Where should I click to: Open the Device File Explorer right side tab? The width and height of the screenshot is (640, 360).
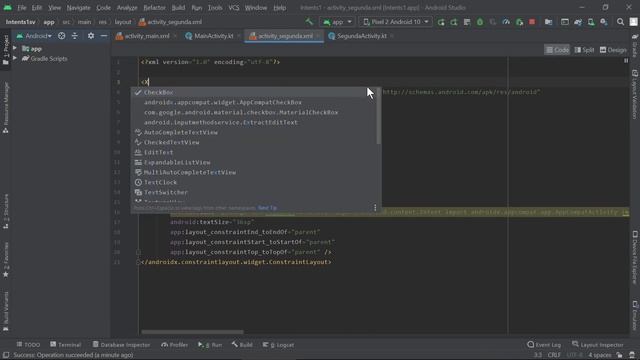635,257
